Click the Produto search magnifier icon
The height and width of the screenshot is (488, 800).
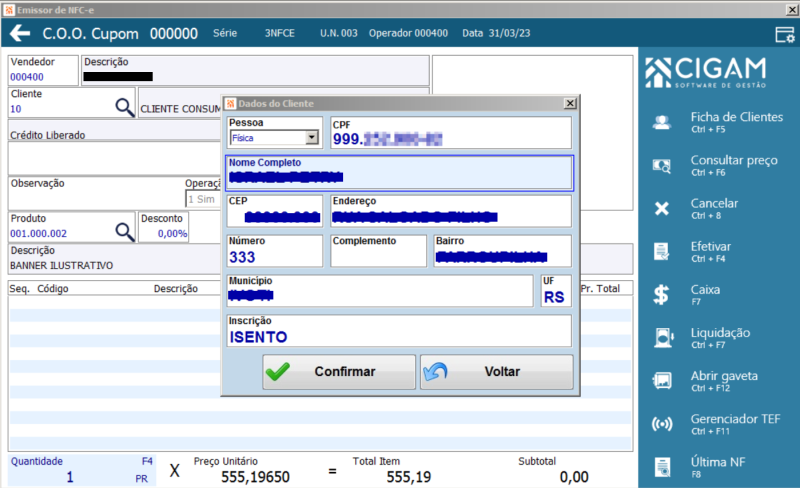tap(124, 231)
